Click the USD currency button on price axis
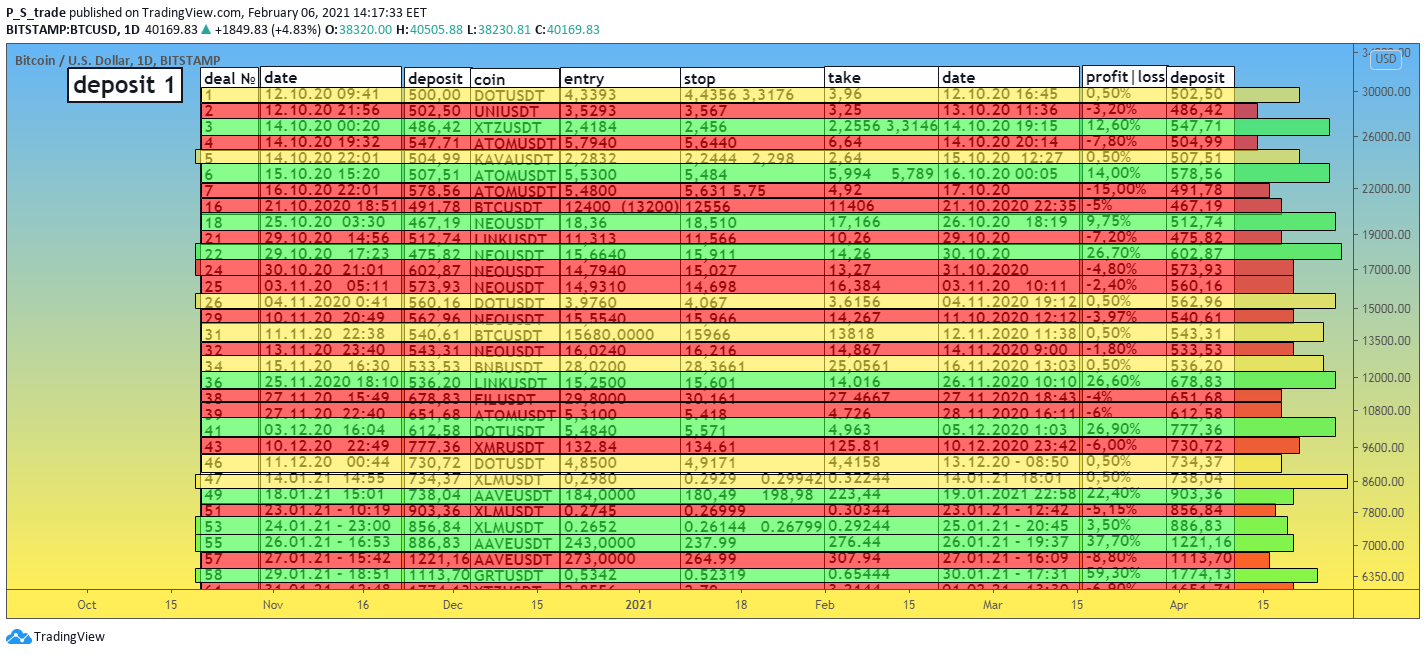Image resolution: width=1426 pixels, height=655 pixels. click(1386, 59)
